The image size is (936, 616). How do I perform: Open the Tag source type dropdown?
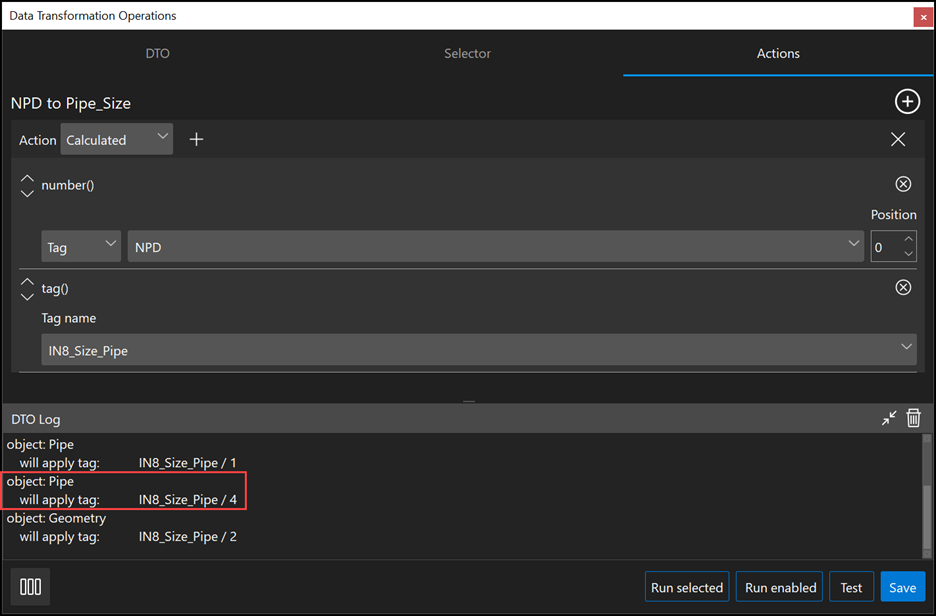click(x=81, y=247)
